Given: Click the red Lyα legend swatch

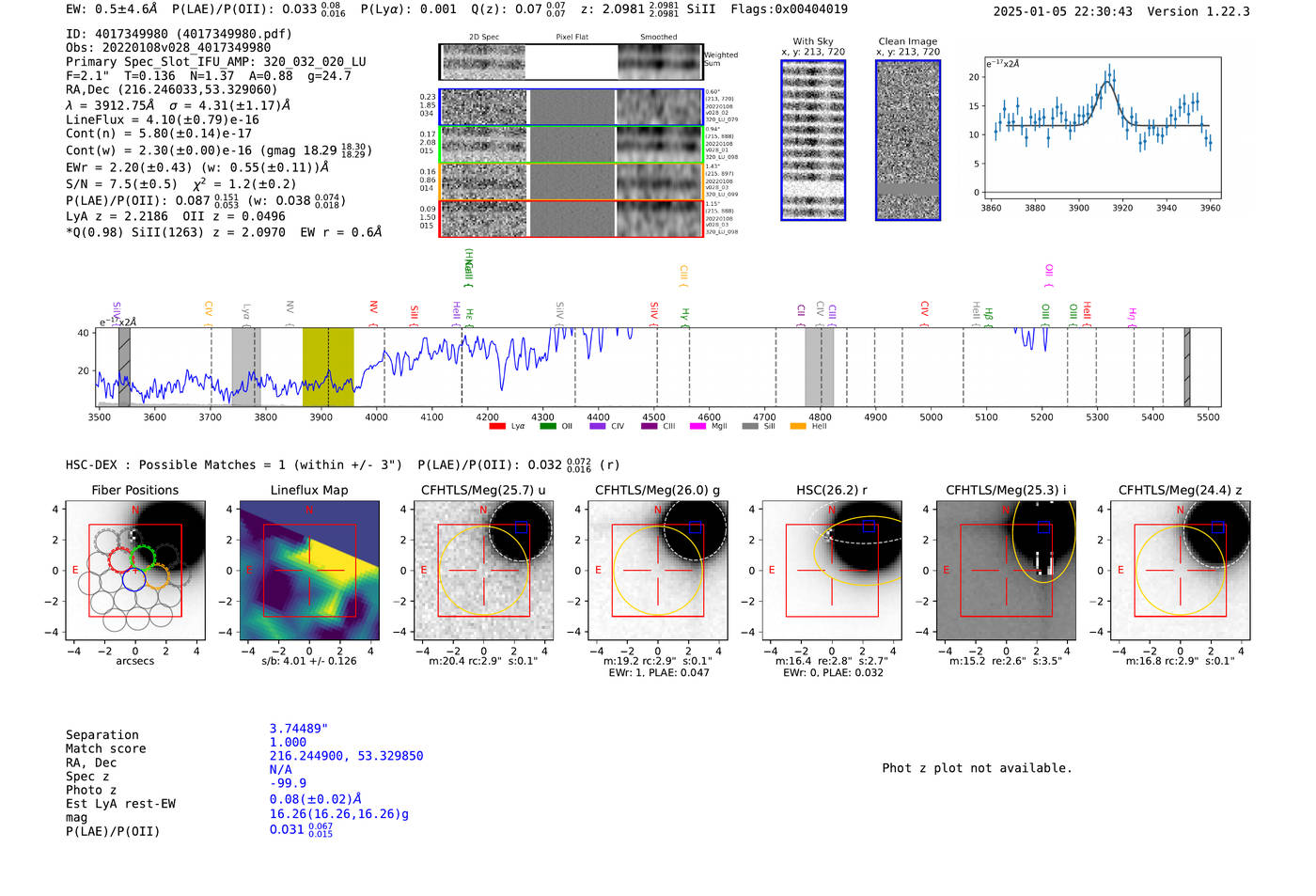Looking at the screenshot, I should coord(497,427).
